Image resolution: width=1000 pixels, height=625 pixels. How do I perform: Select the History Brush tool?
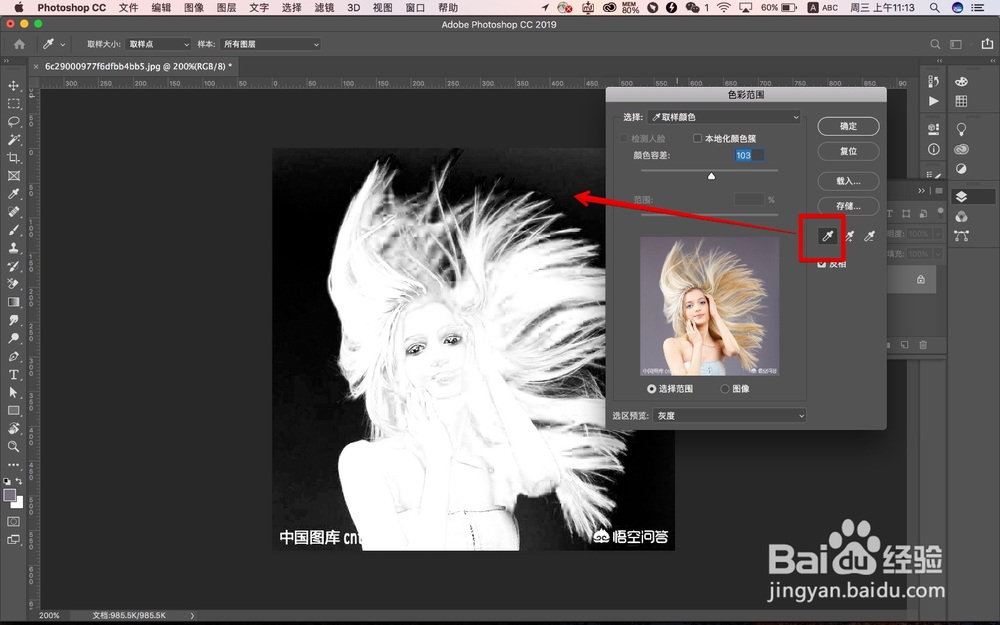tap(13, 266)
